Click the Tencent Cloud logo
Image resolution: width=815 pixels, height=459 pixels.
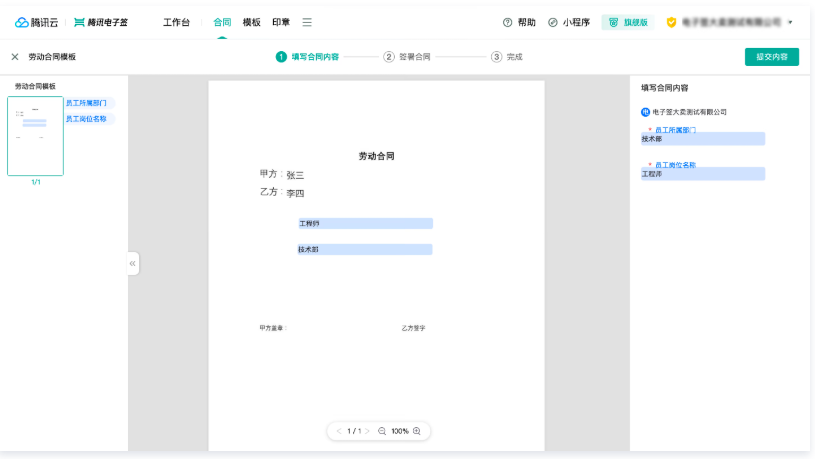click(x=36, y=22)
